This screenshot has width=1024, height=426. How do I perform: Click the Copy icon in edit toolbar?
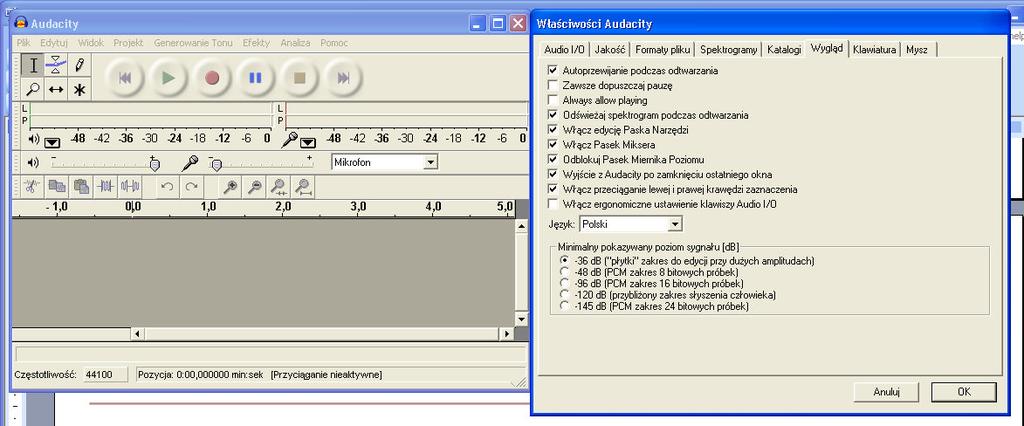pos(57,187)
